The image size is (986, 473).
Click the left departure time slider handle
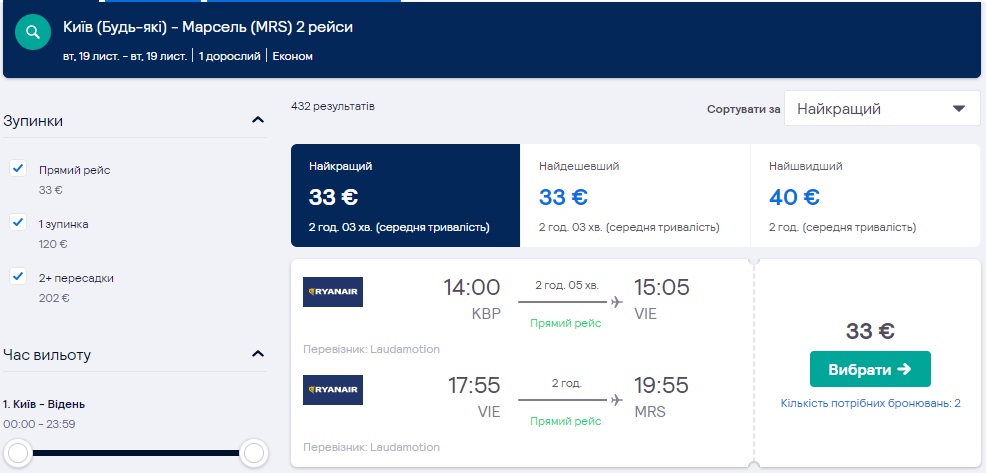[x=18, y=454]
